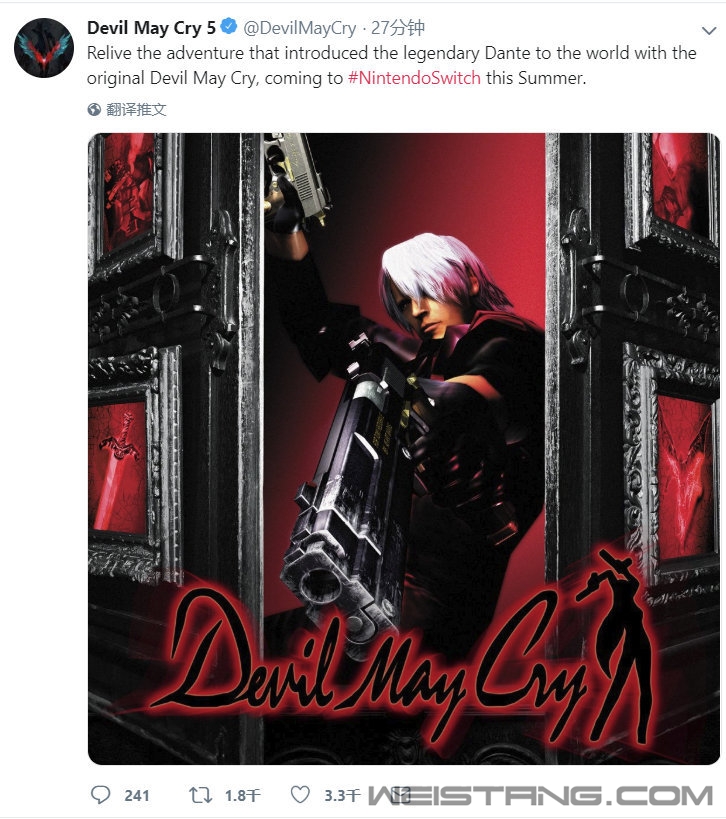
Task: Open the Devil May Cry 5 profile avatar
Action: (44, 48)
